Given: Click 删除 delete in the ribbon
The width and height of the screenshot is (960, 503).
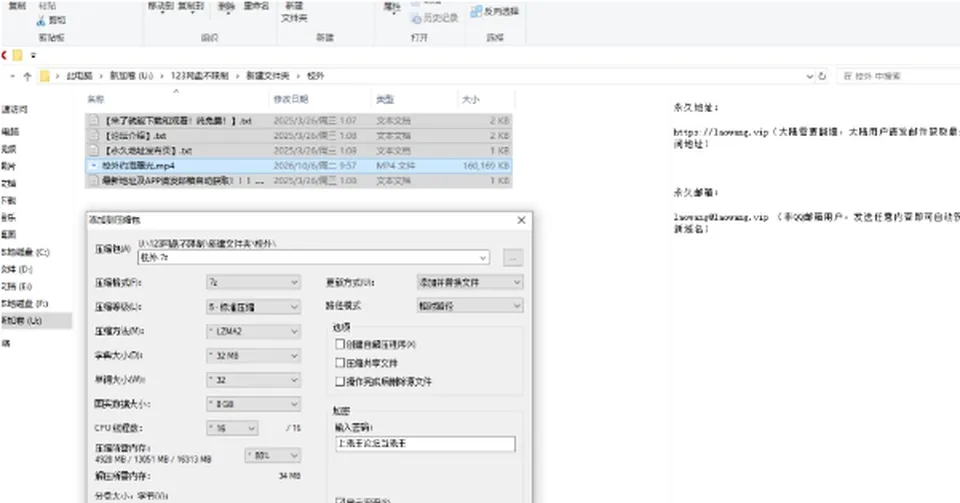Looking at the screenshot, I should coord(226,7).
